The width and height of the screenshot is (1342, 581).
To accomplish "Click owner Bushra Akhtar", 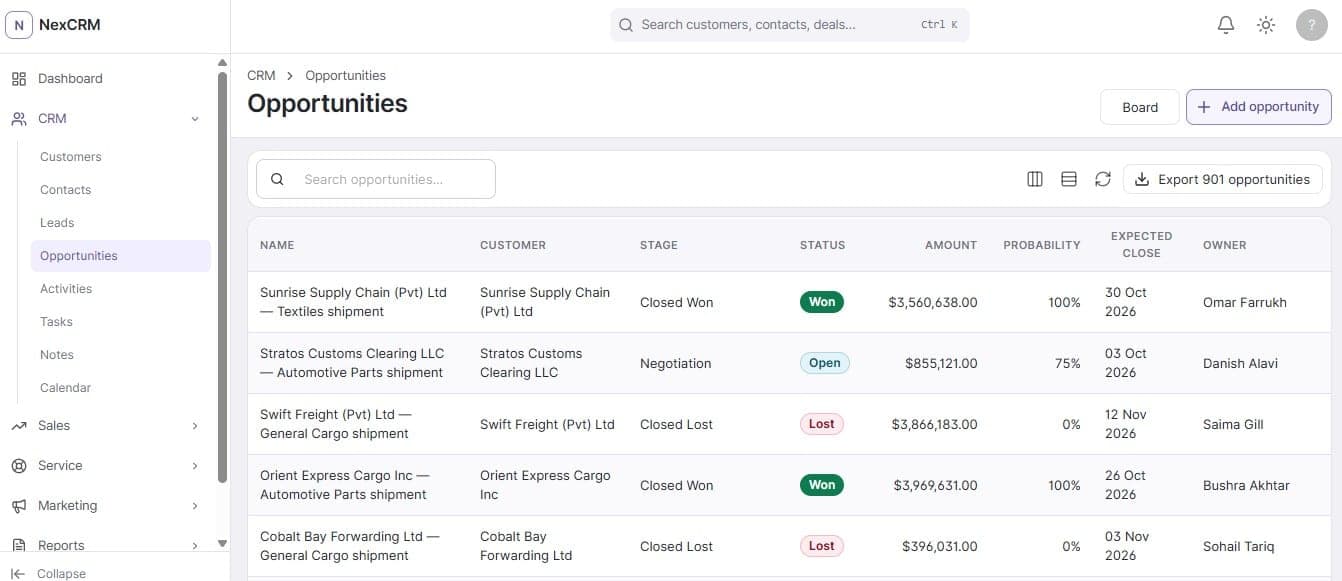I will [x=1246, y=485].
